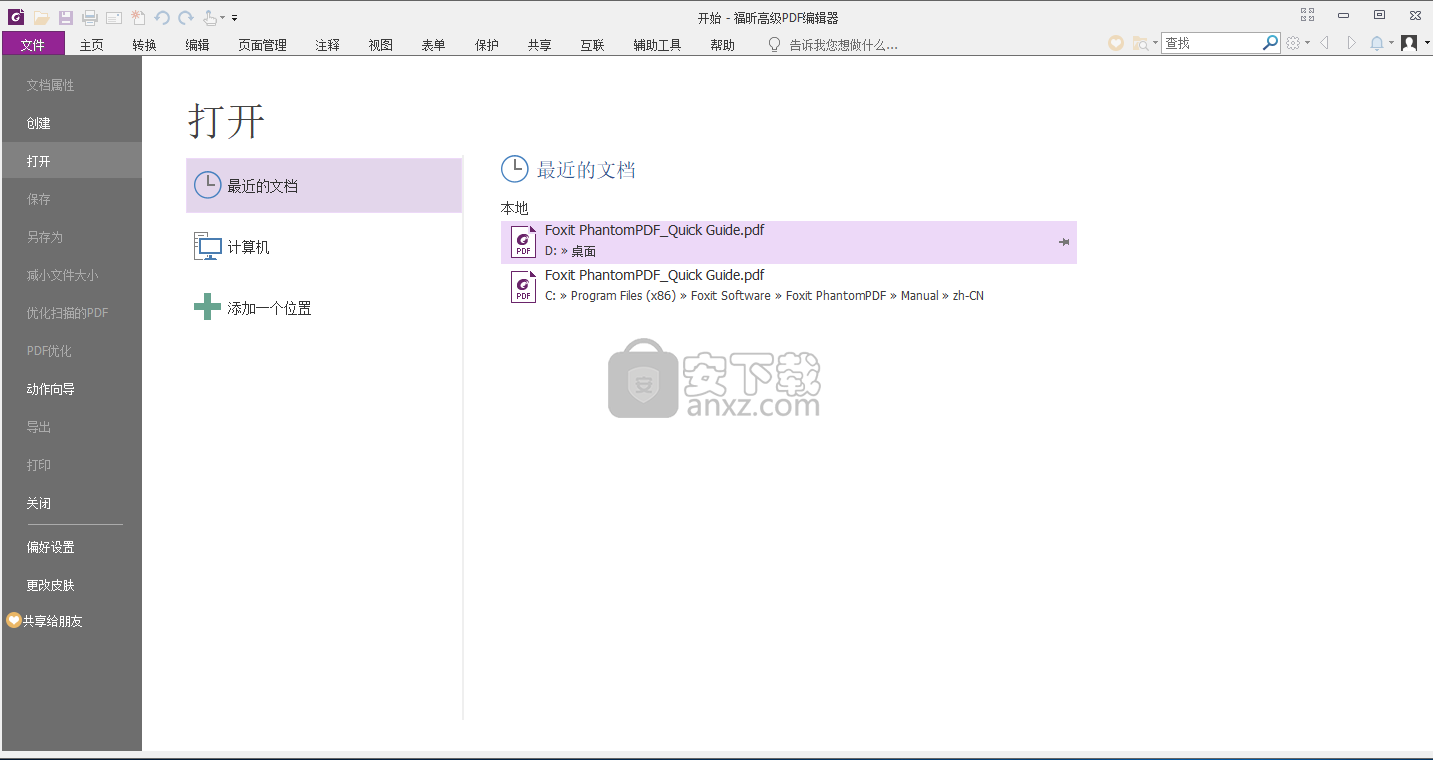This screenshot has height=760, width=1433.
Task: Switch to the 主页 ribbon tab
Action: [x=92, y=45]
